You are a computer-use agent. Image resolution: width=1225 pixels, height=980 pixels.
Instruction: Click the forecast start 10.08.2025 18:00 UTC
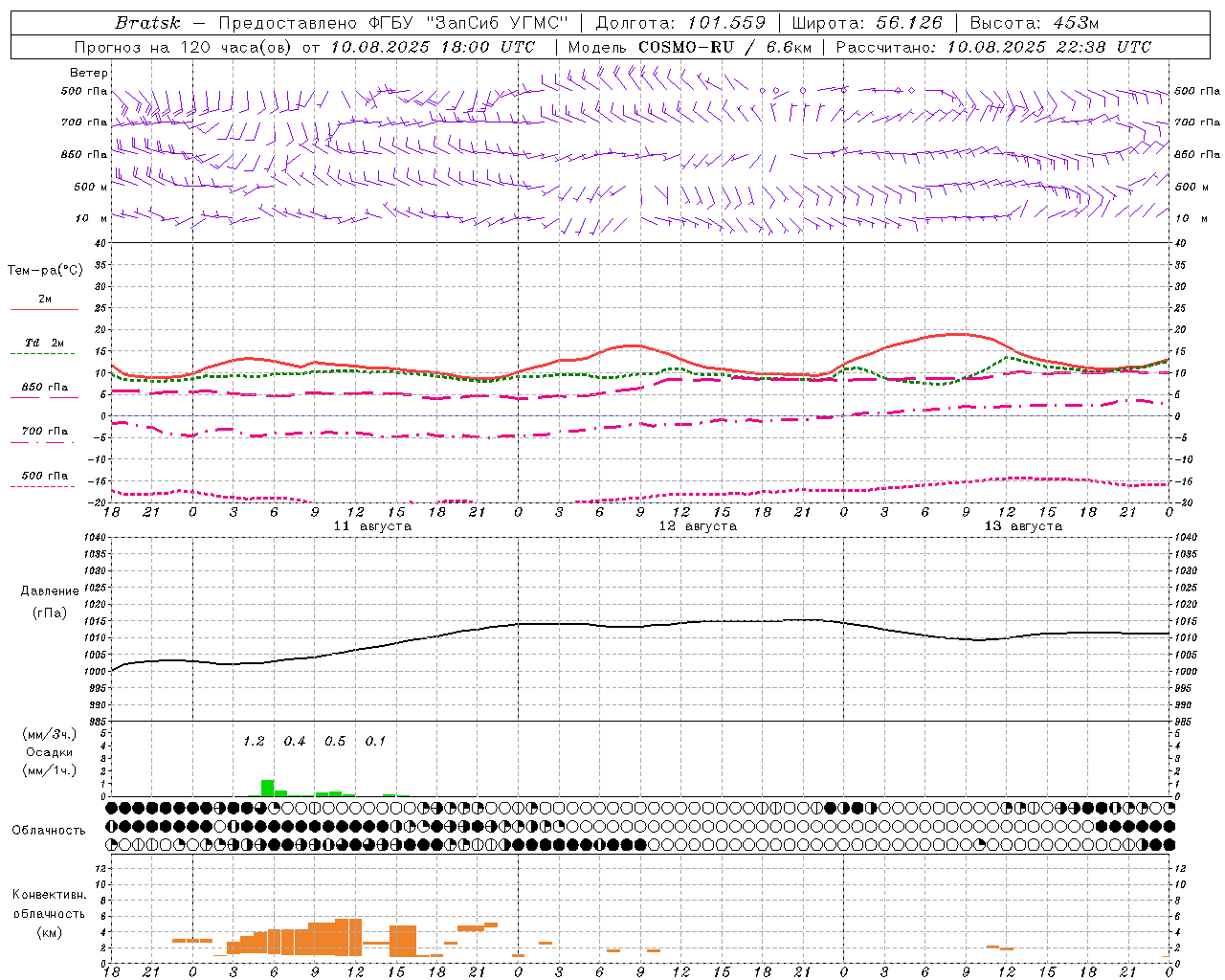click(x=433, y=47)
